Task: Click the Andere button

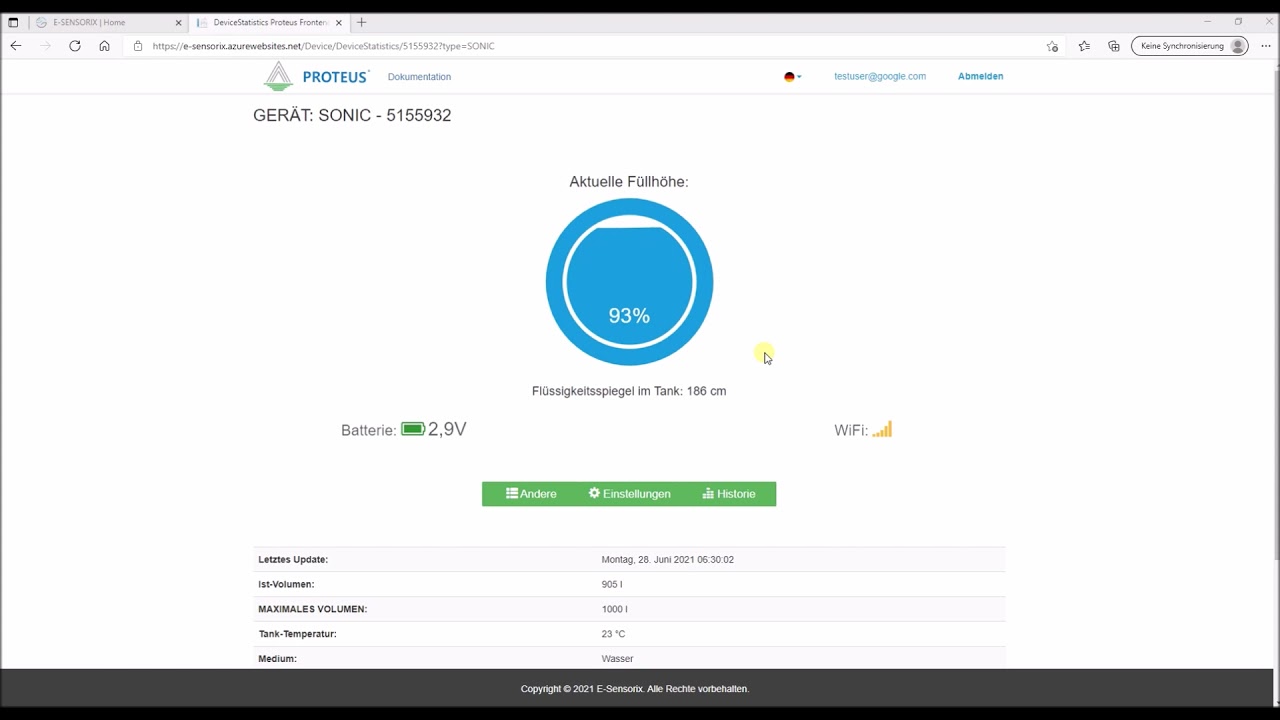Action: (x=531, y=494)
